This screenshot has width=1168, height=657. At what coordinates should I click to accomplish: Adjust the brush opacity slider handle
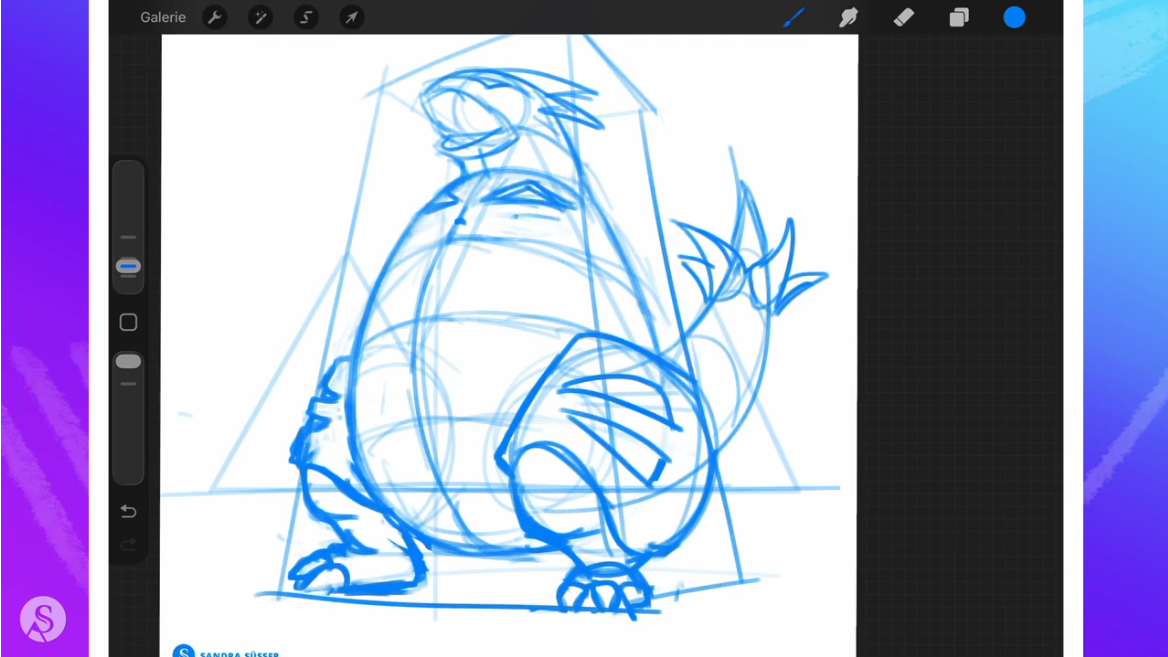click(x=128, y=361)
